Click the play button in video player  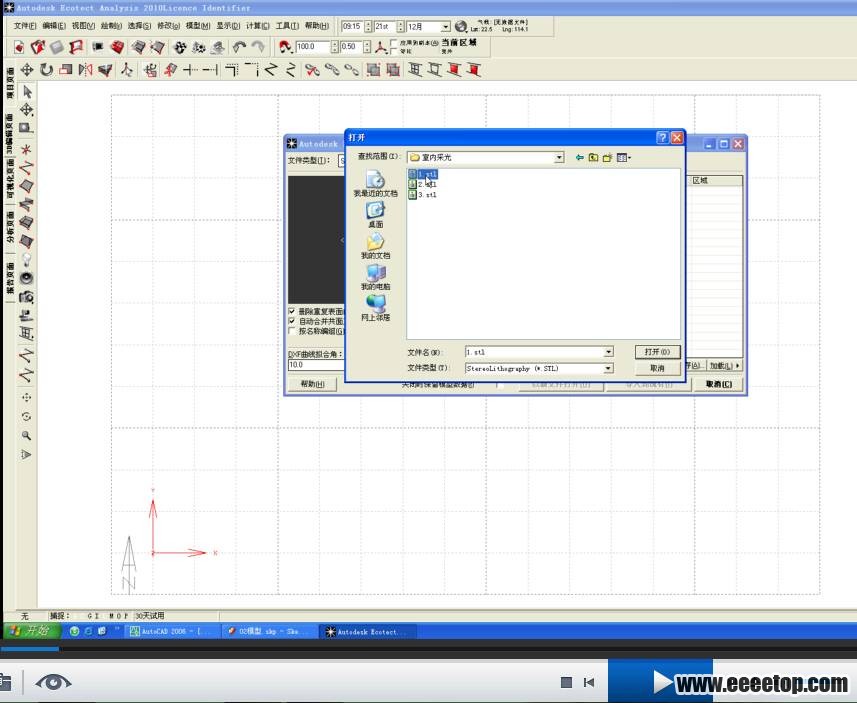click(x=662, y=682)
